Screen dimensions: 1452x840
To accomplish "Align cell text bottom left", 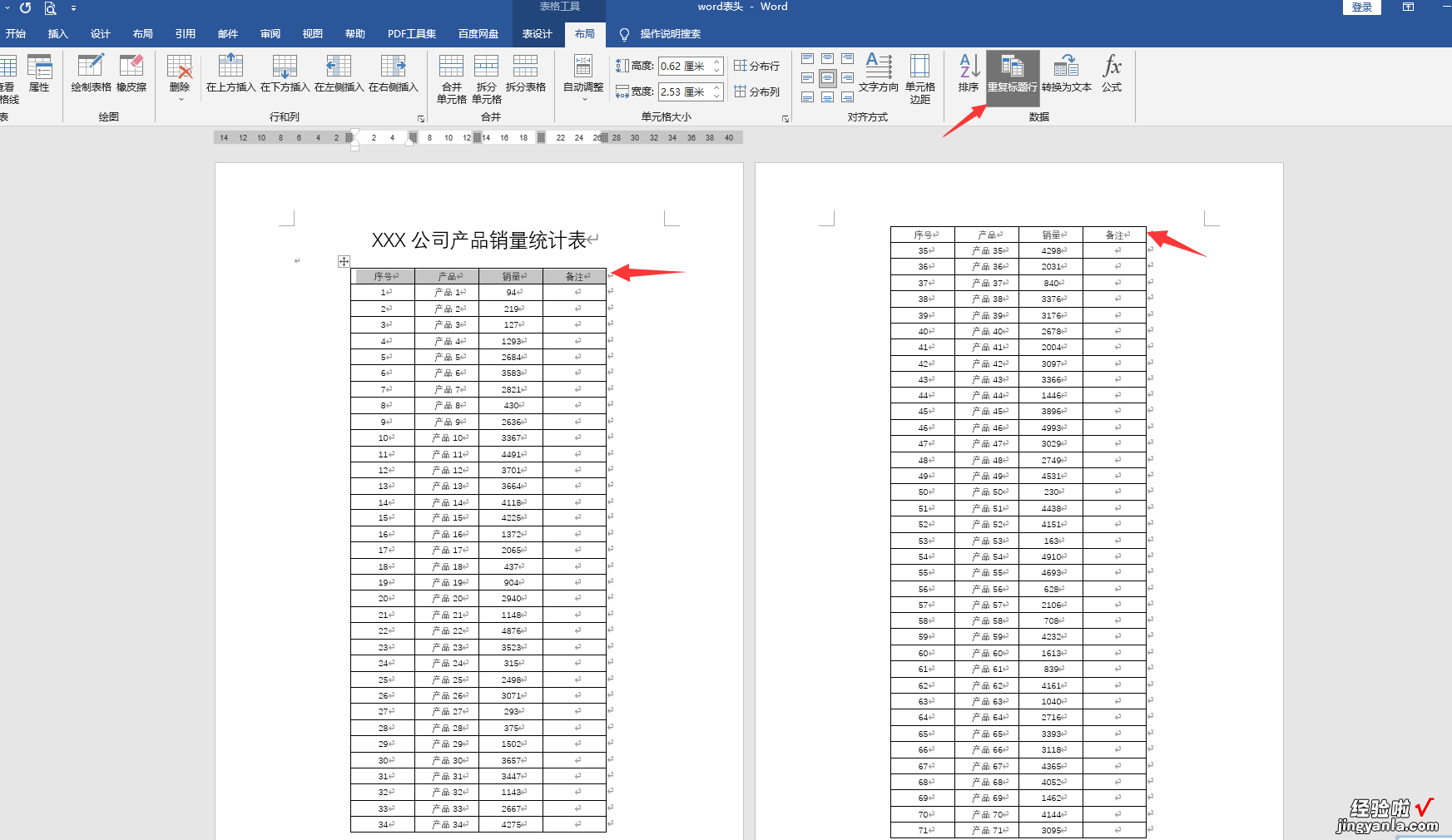I will click(x=808, y=97).
